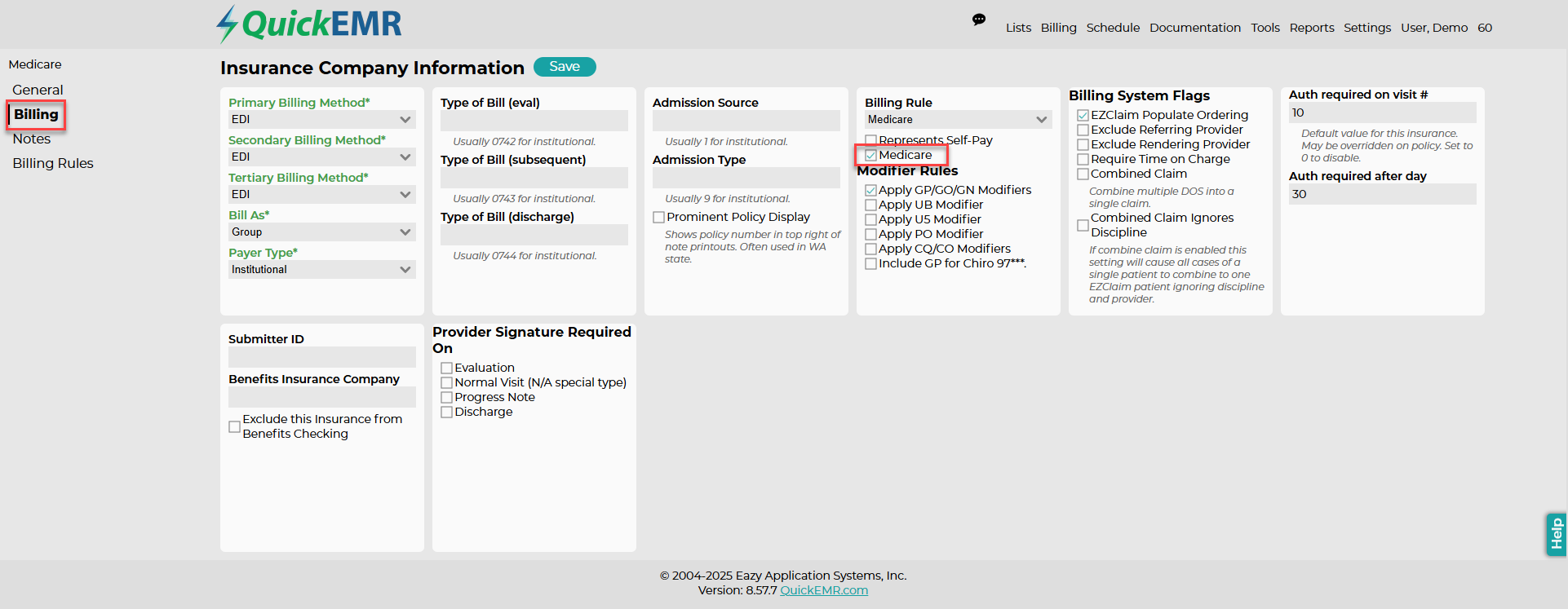Click the Admission Source field
Viewport: 1568px width, 609px height.
(x=746, y=121)
